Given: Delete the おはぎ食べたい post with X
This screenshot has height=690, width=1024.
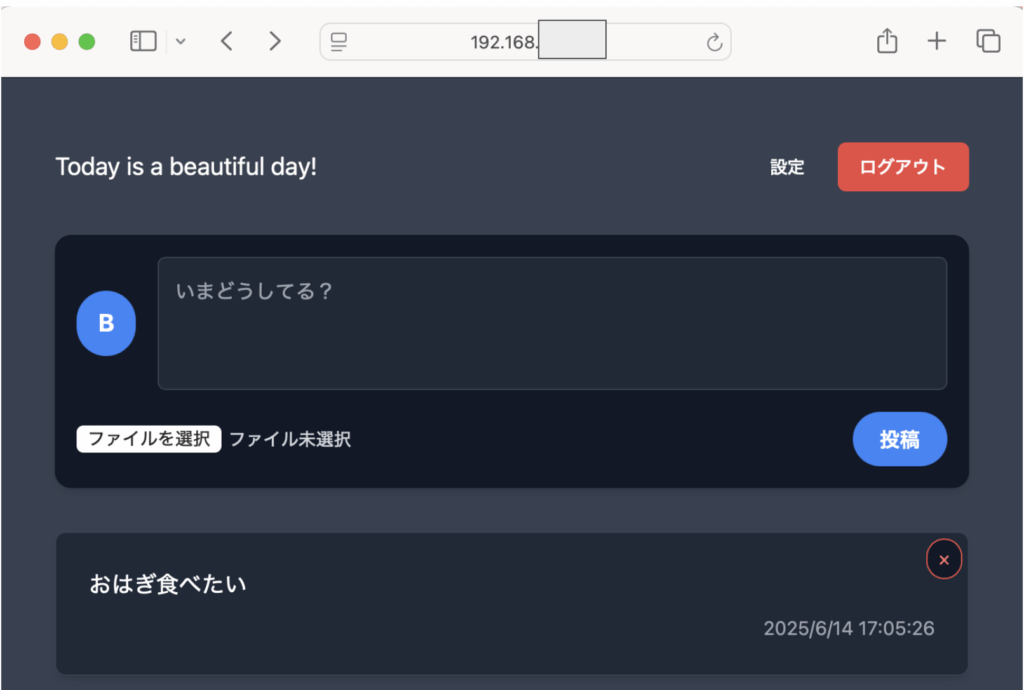Looking at the screenshot, I should tap(944, 559).
